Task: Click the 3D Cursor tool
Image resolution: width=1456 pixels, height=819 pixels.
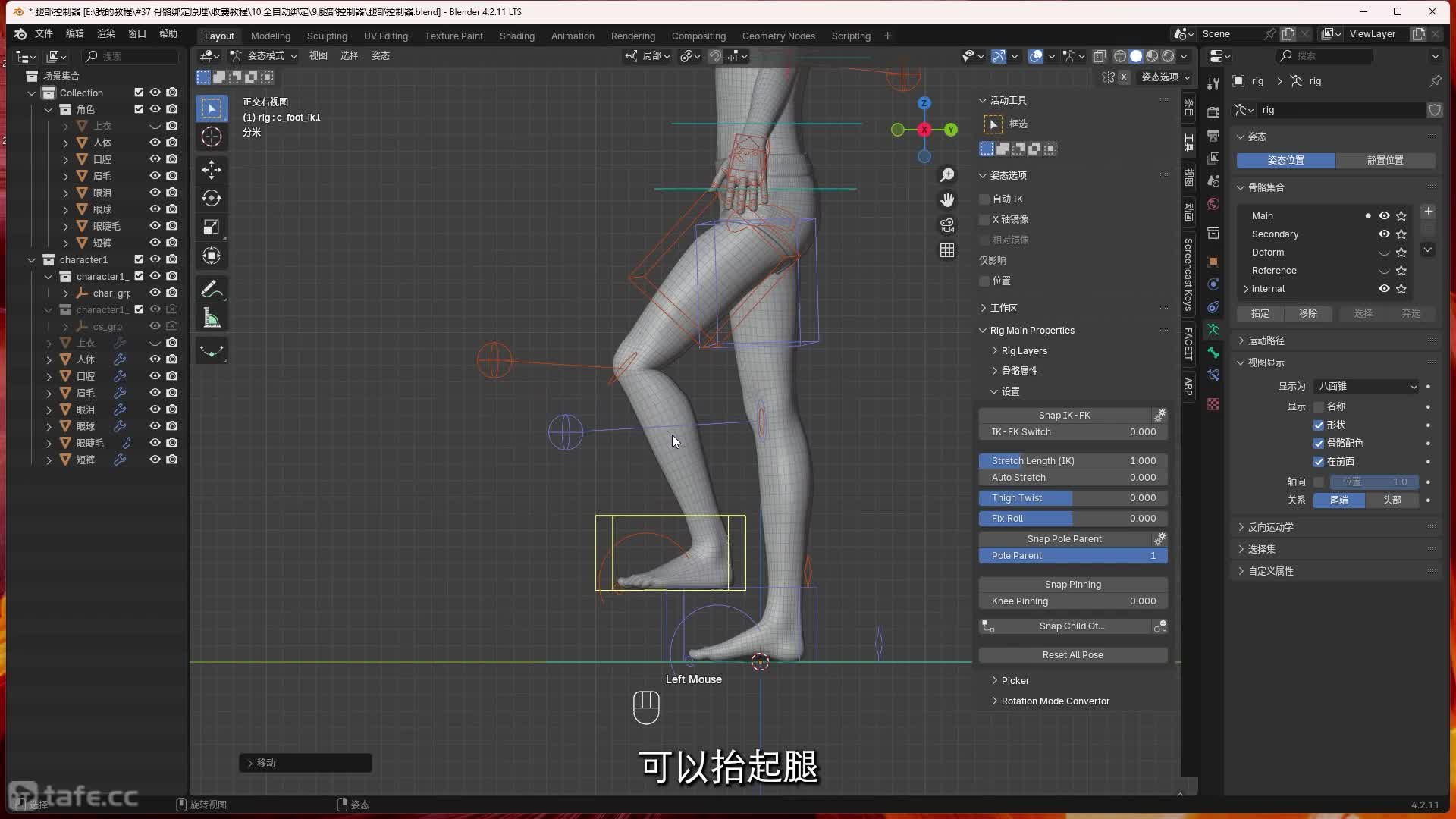Action: pyautogui.click(x=212, y=136)
